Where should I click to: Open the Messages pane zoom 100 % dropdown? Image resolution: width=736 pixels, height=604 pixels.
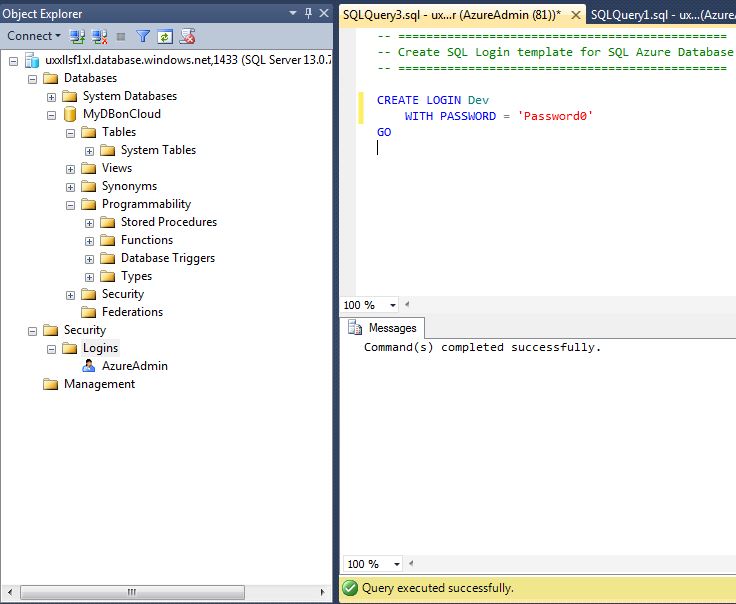pyautogui.click(x=397, y=564)
